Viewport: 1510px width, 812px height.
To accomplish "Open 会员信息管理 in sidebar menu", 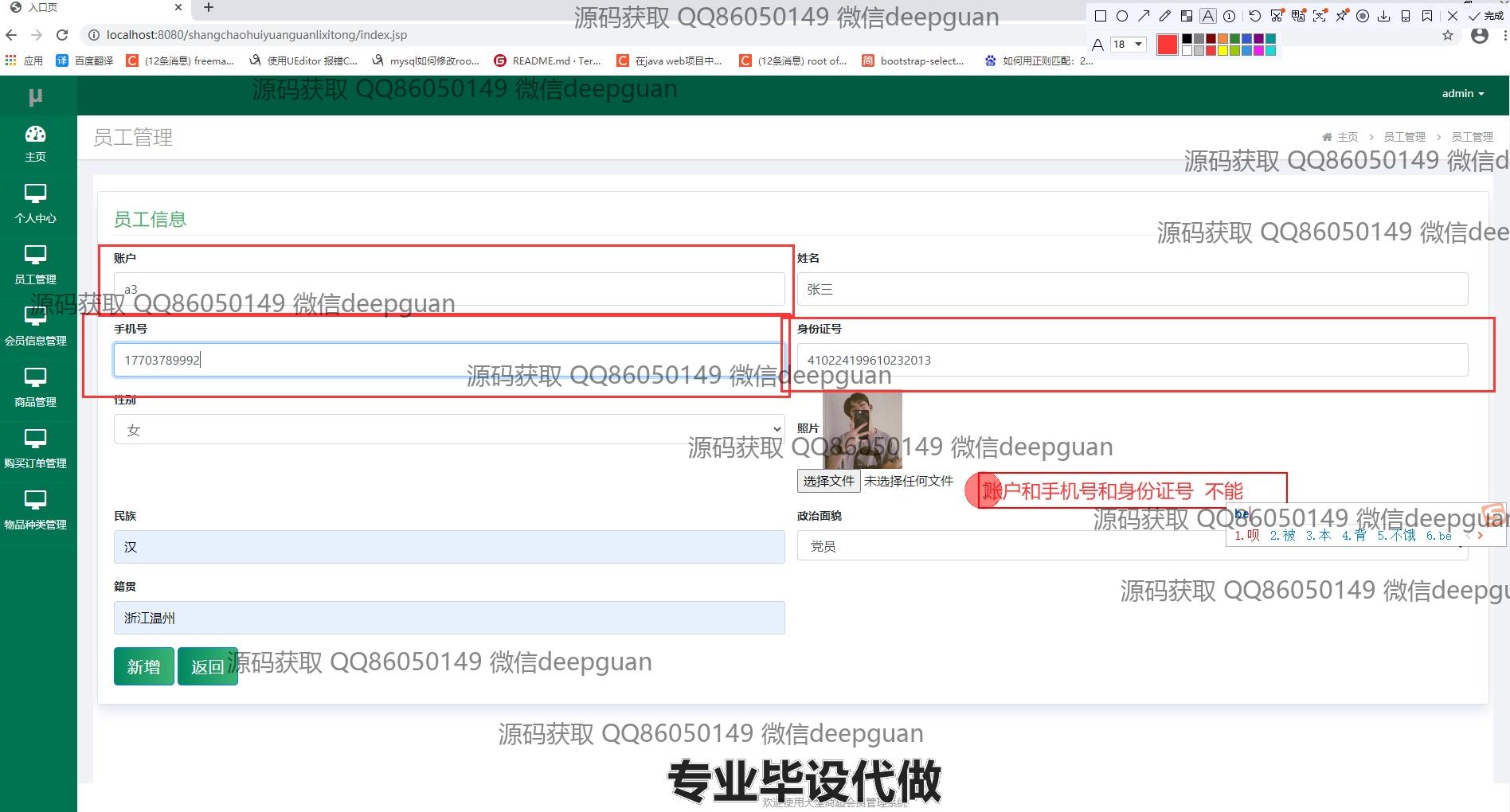I will point(36,326).
